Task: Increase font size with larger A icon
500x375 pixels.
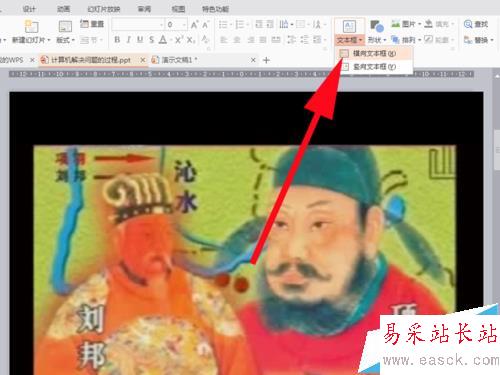Action: pos(194,24)
